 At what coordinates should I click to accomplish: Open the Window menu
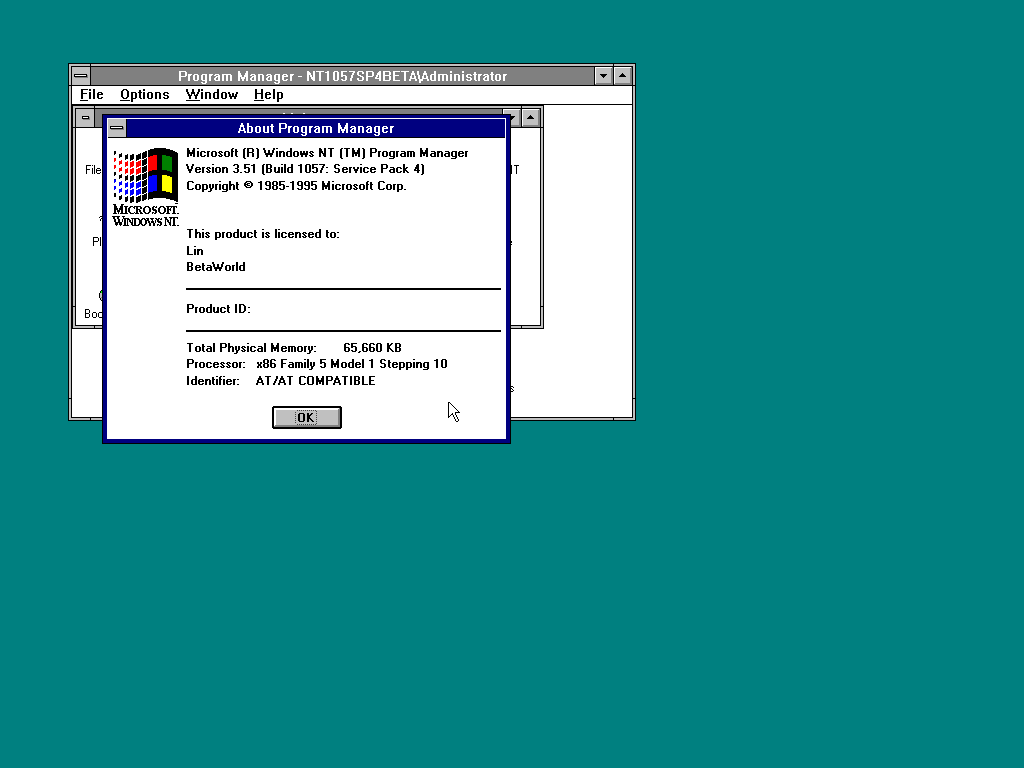[x=212, y=95]
